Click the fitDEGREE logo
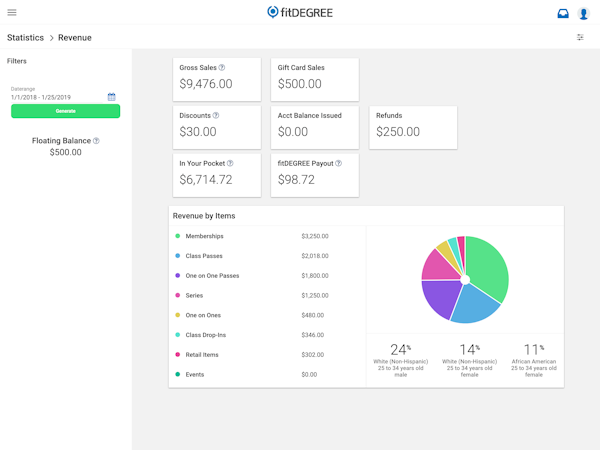600x450 pixels. point(300,13)
